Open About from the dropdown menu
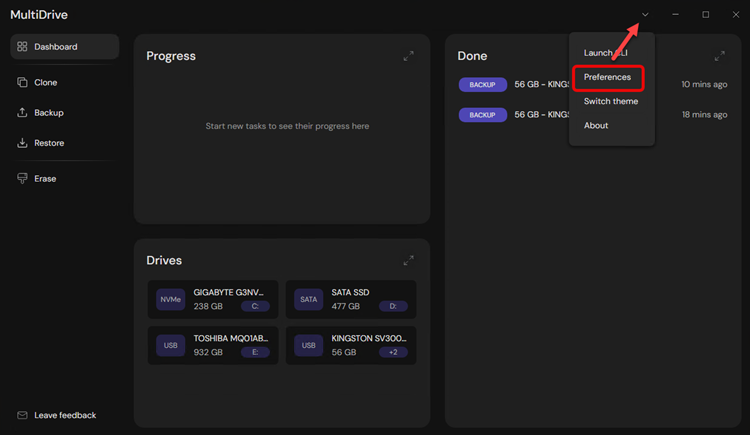The height and width of the screenshot is (435, 750). coord(595,125)
